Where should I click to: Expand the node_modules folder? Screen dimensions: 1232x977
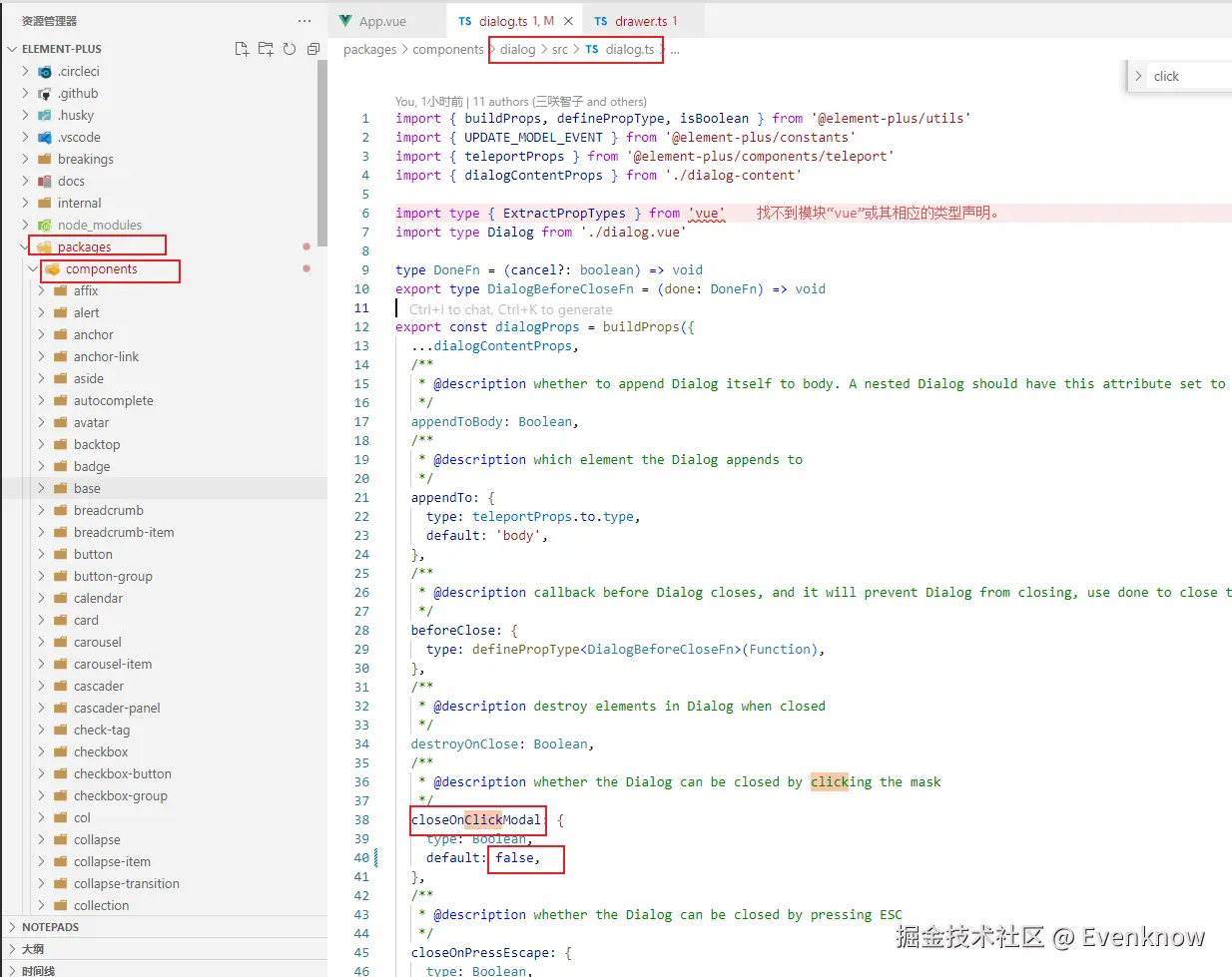[x=25, y=225]
